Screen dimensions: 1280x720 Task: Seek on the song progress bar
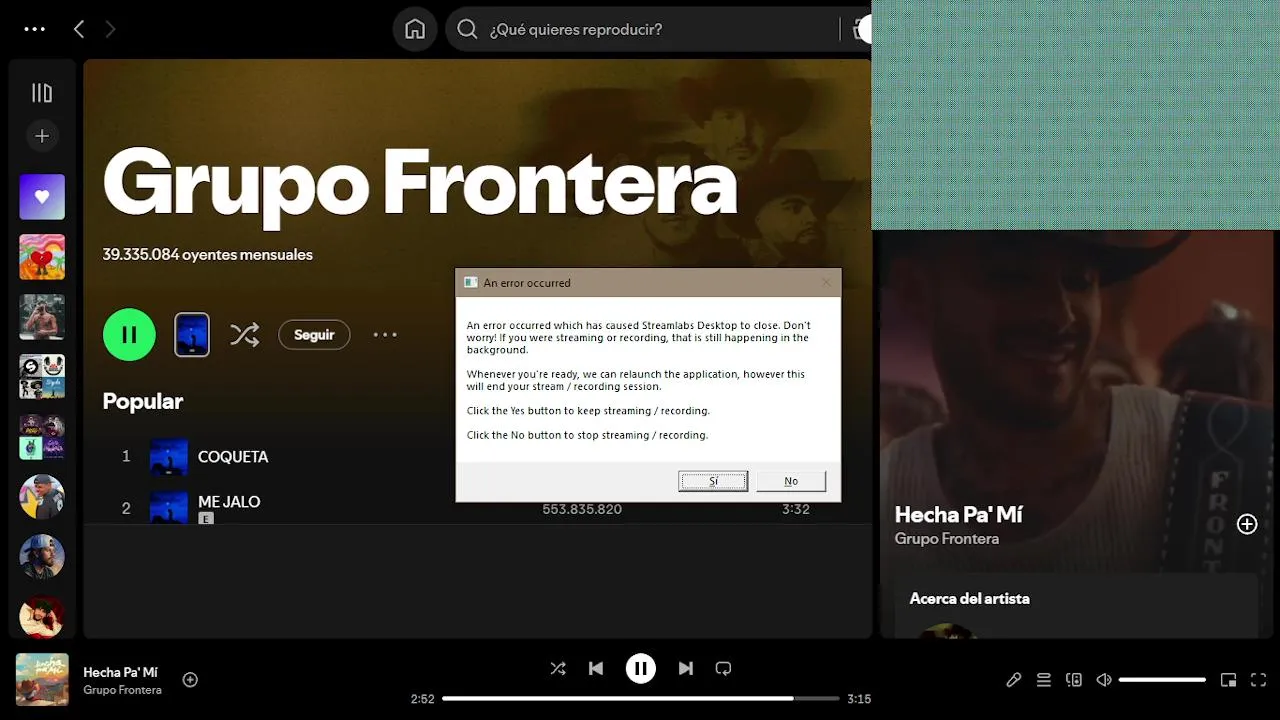(x=640, y=699)
